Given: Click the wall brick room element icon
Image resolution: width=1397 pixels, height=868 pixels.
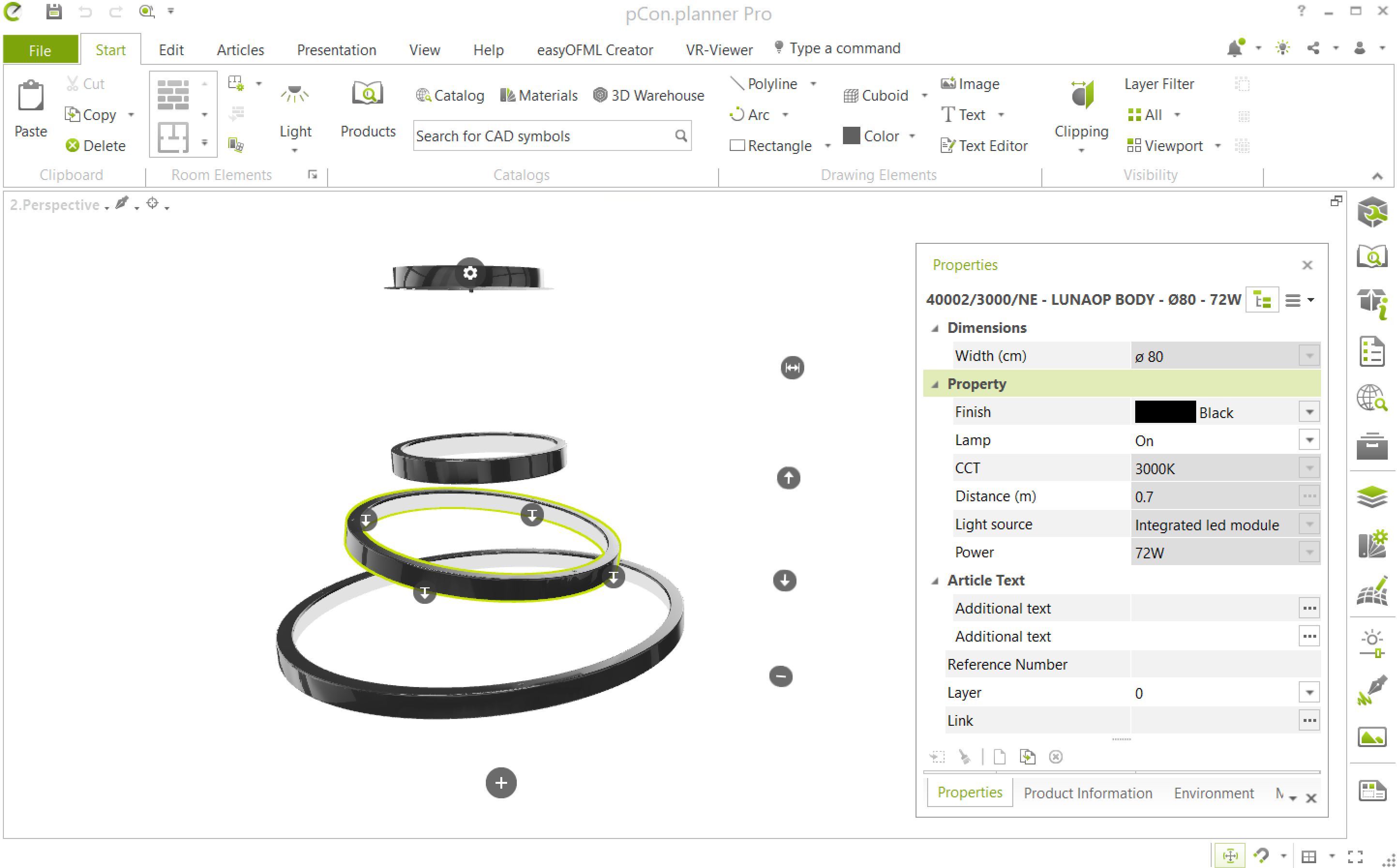Looking at the screenshot, I should (173, 95).
